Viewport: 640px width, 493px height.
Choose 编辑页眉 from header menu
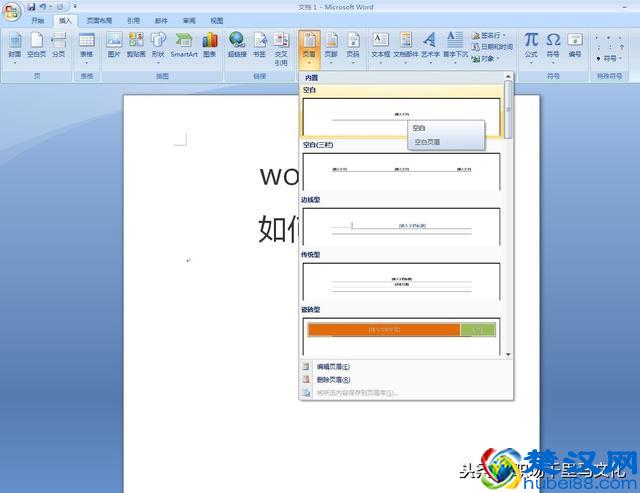[x=333, y=367]
